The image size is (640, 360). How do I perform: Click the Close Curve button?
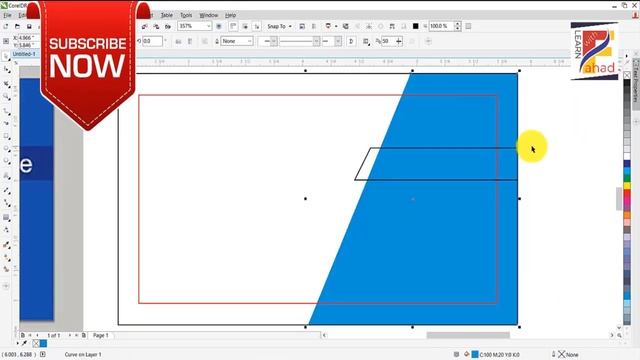351,41
